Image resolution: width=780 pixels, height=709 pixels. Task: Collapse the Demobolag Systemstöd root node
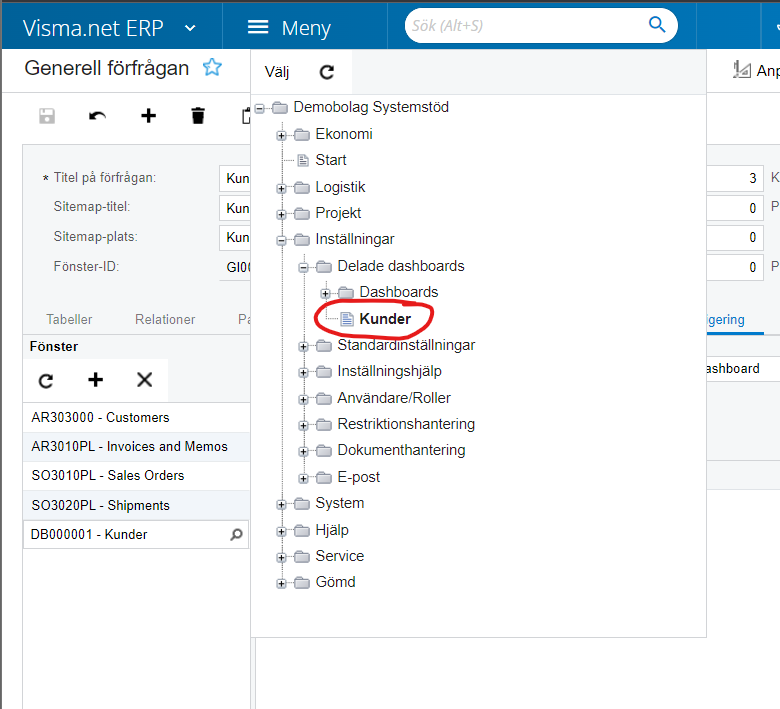pyautogui.click(x=260, y=108)
